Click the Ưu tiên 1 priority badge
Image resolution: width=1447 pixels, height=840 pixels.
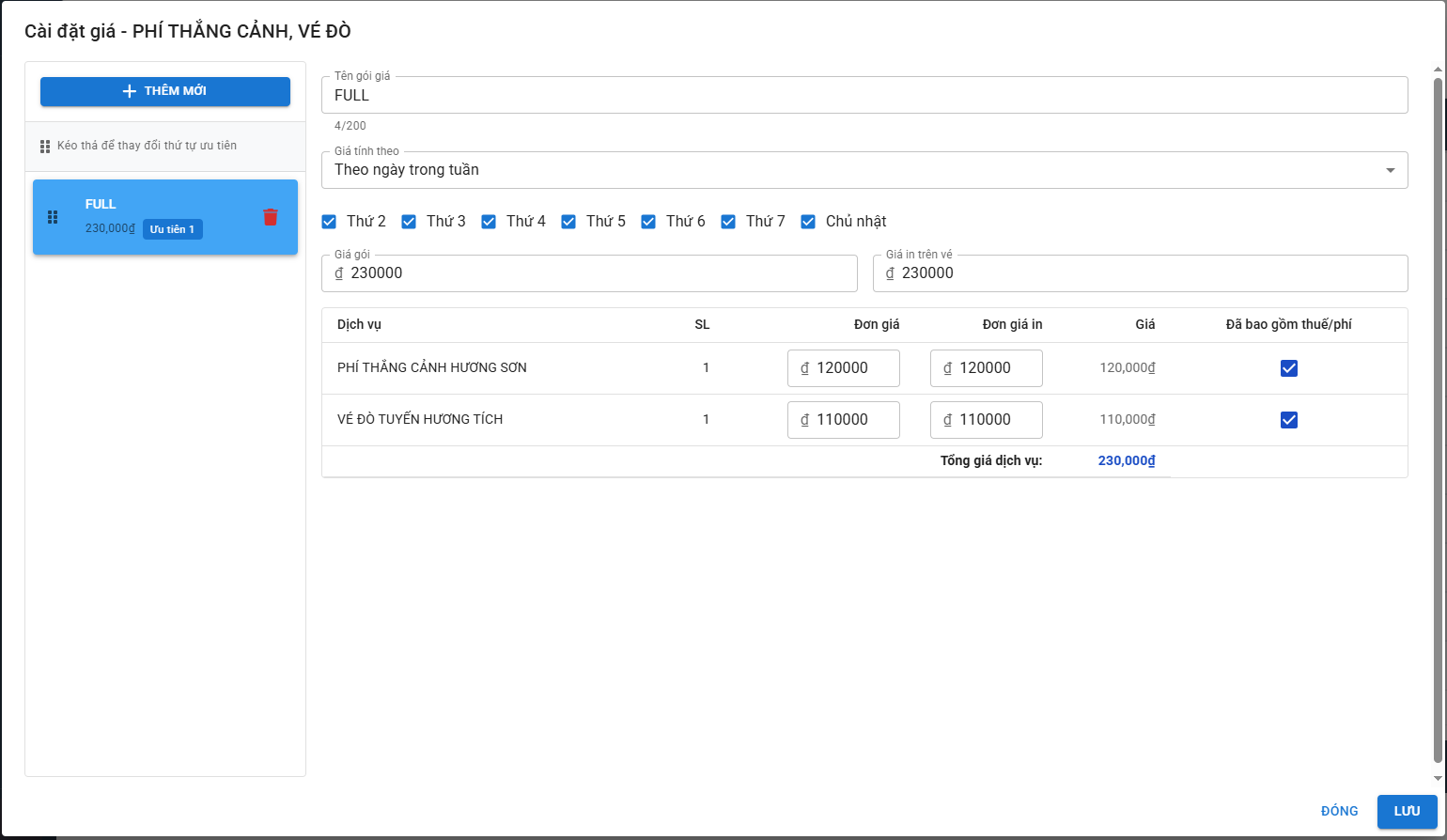pos(172,229)
